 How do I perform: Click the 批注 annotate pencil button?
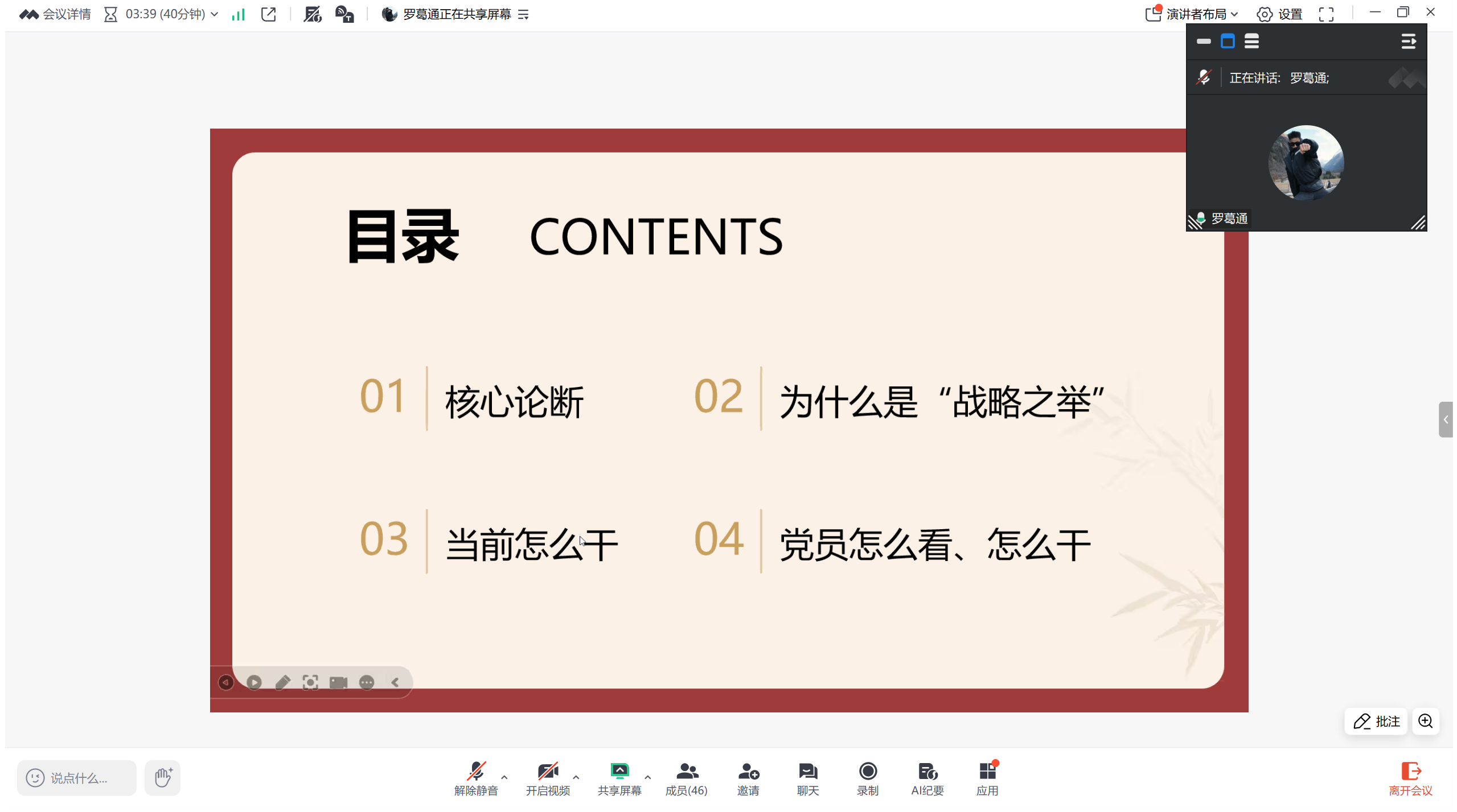(x=1375, y=720)
